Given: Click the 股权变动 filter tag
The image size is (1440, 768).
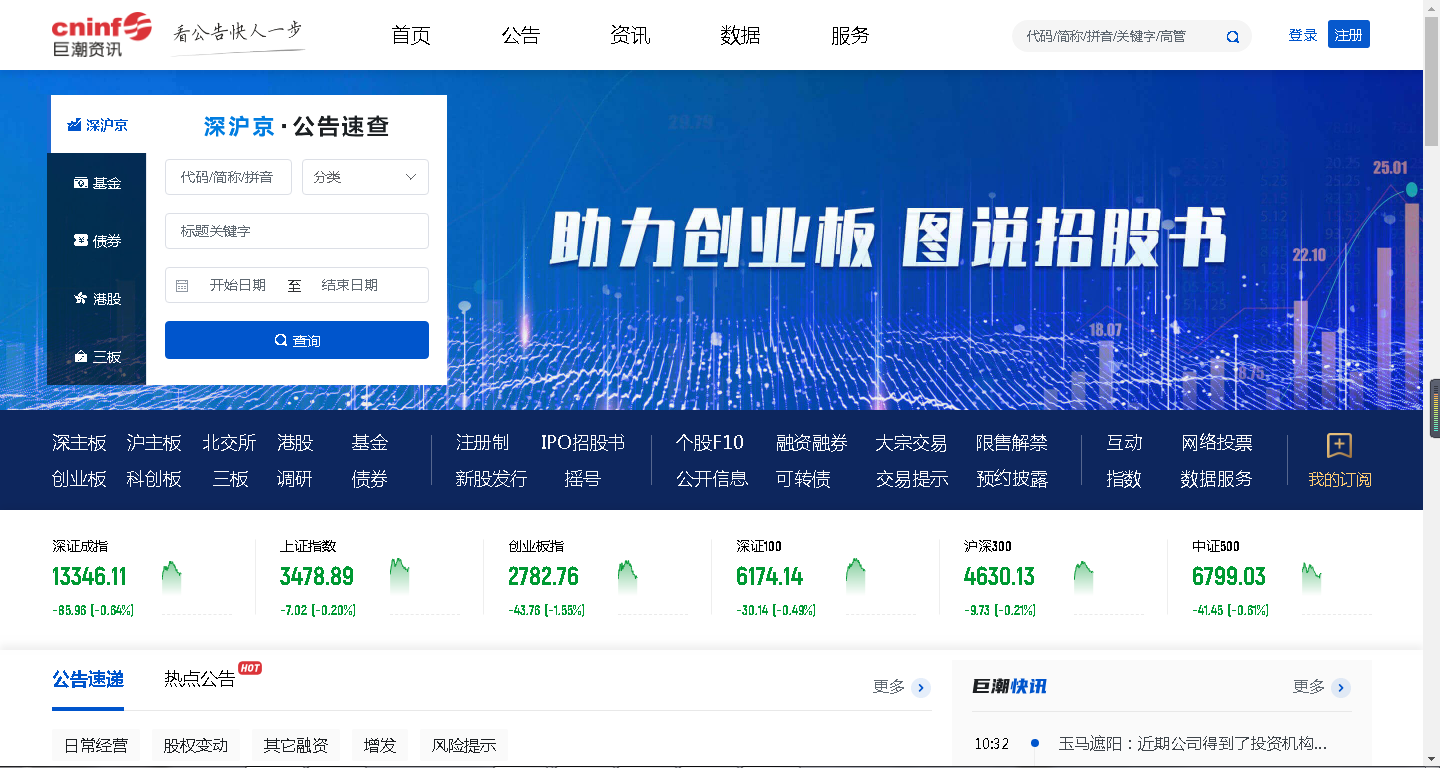Looking at the screenshot, I should 196,746.
